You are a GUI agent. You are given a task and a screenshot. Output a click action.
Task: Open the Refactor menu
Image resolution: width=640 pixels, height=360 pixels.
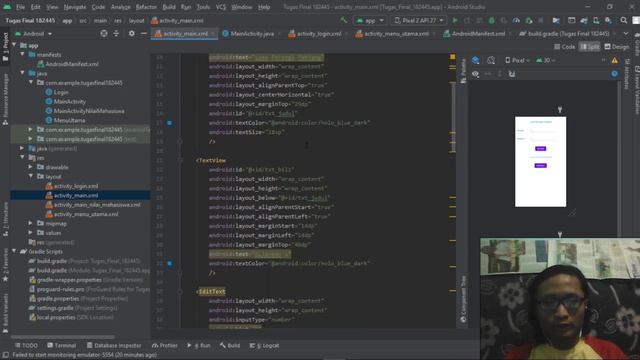point(146,7)
